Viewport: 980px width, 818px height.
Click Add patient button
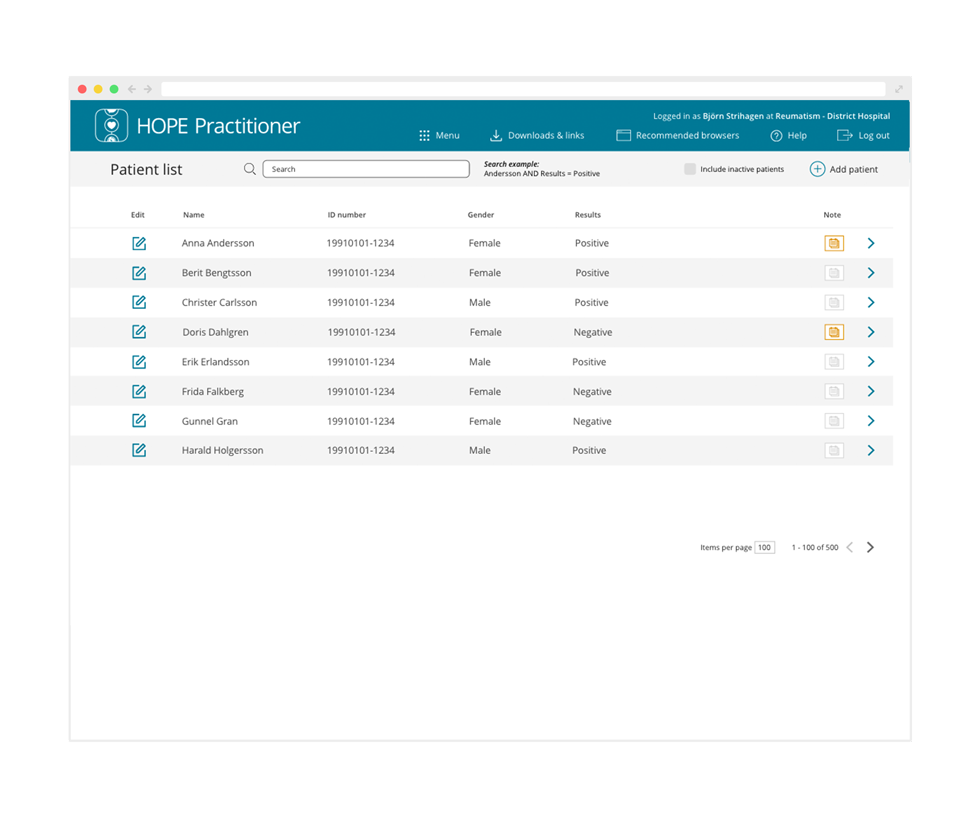[844, 169]
